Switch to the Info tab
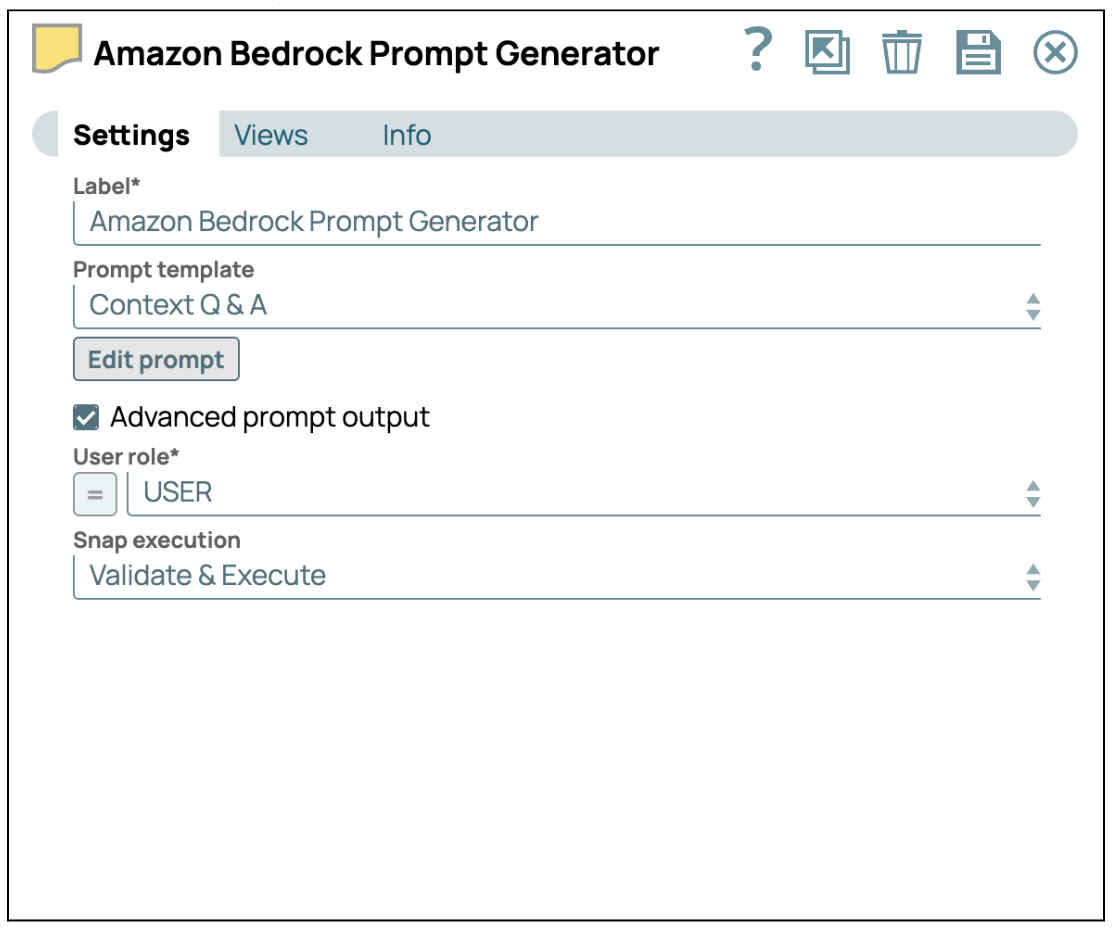Image resolution: width=1112 pixels, height=930 pixels. 406,135
